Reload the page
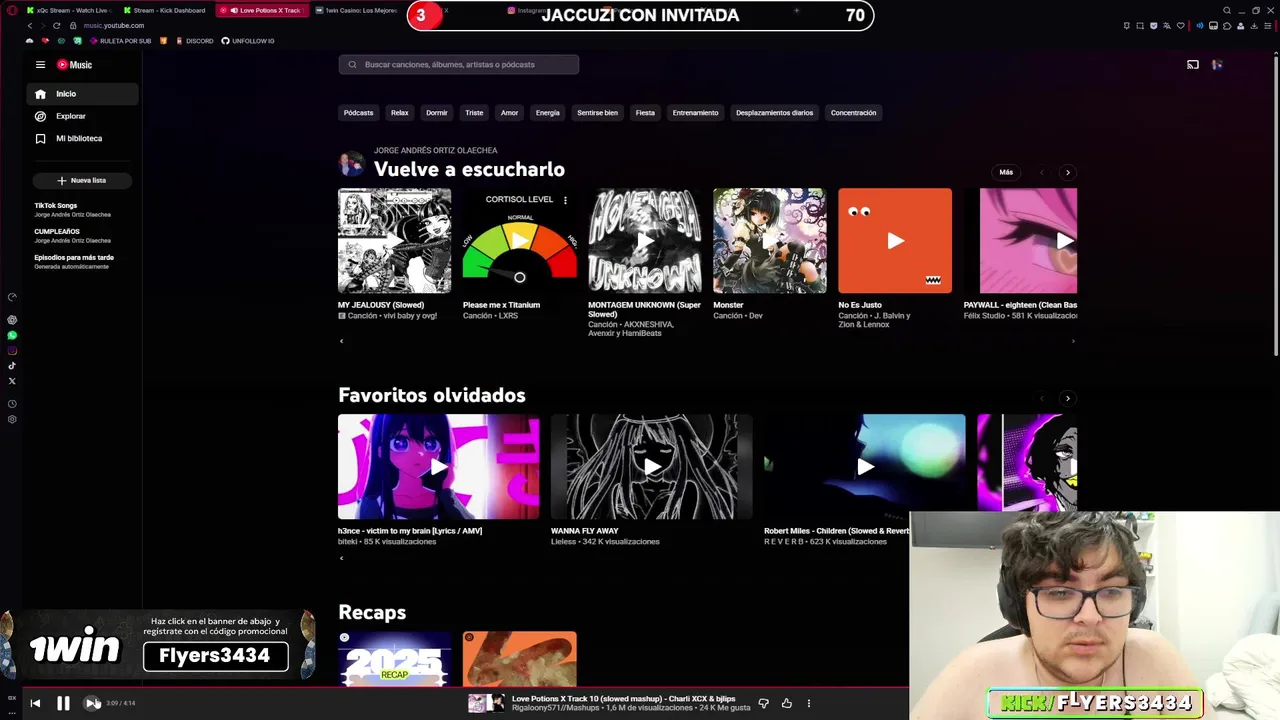 pyautogui.click(x=56, y=25)
